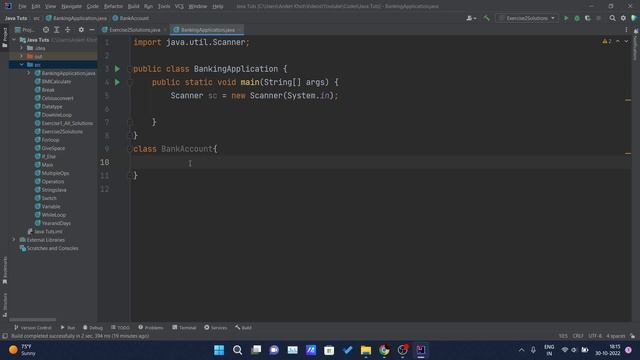This screenshot has height=360, width=640.
Task: Start debugging with the green bug icon
Action: coord(577,18)
